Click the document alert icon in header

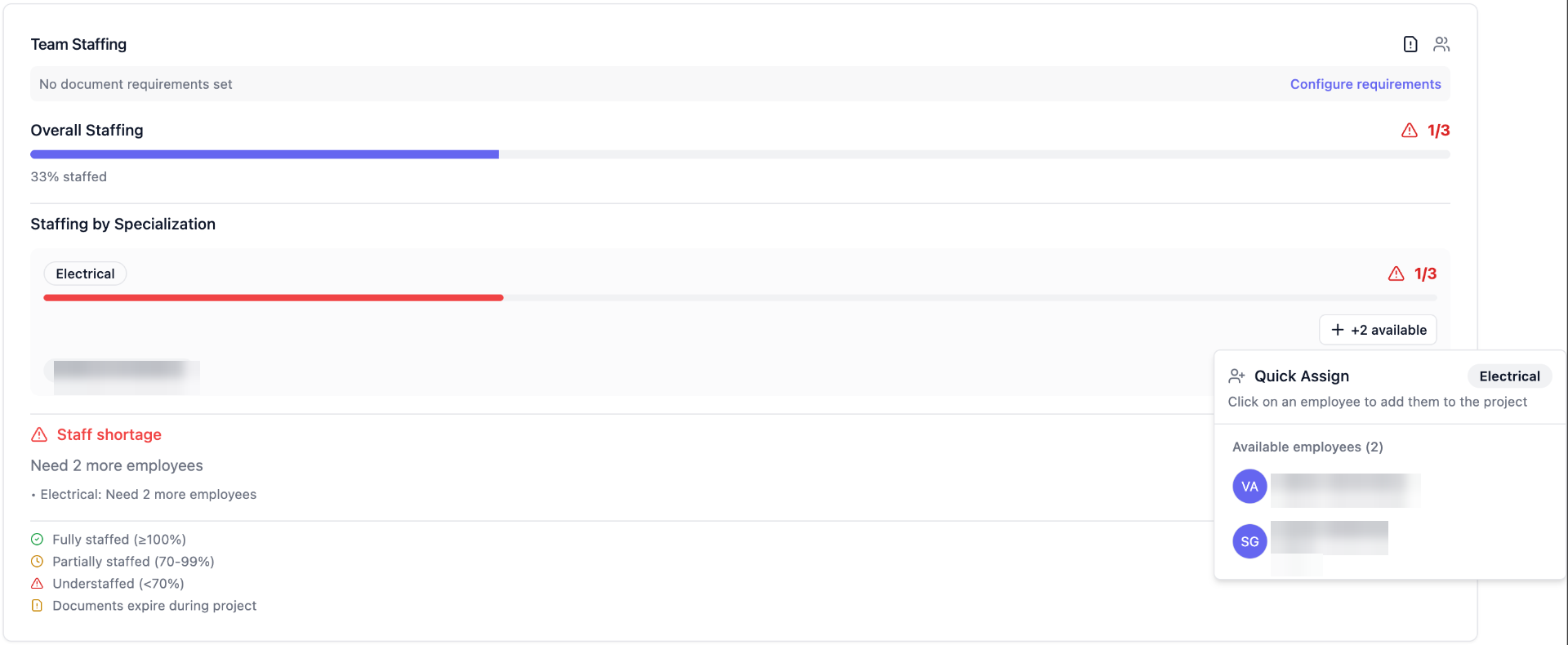click(1410, 44)
